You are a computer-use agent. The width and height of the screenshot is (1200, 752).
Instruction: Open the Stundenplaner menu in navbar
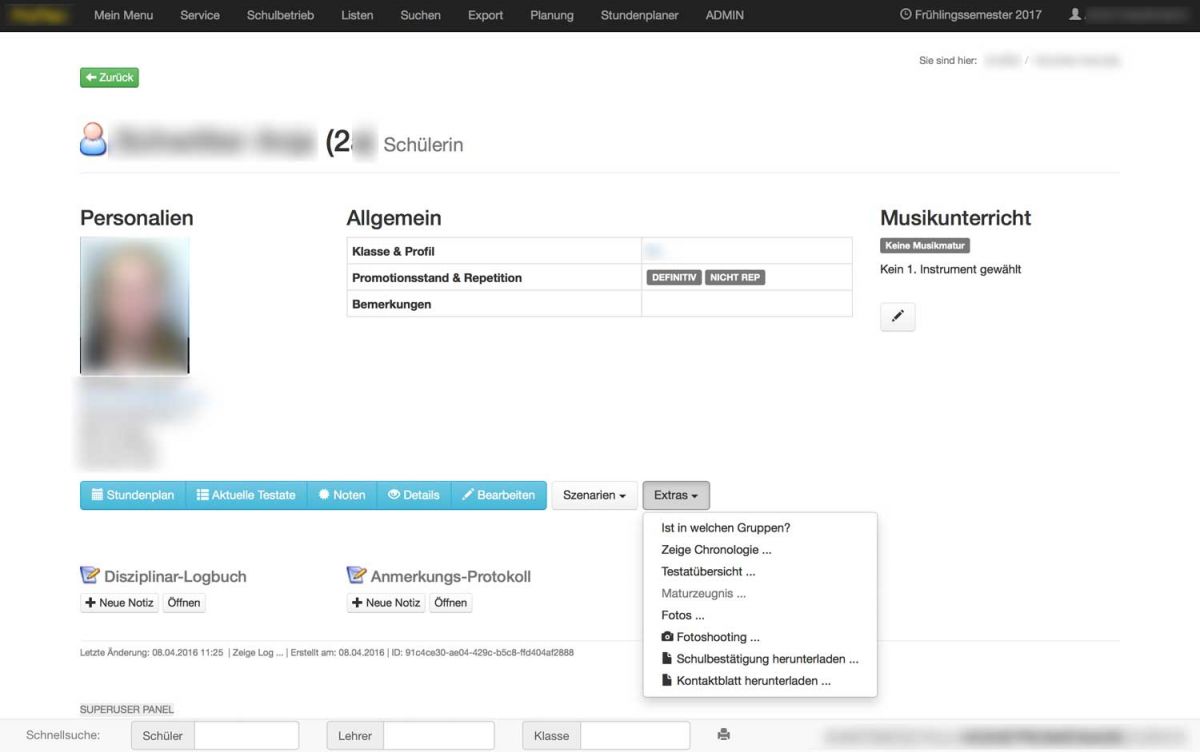(x=639, y=15)
